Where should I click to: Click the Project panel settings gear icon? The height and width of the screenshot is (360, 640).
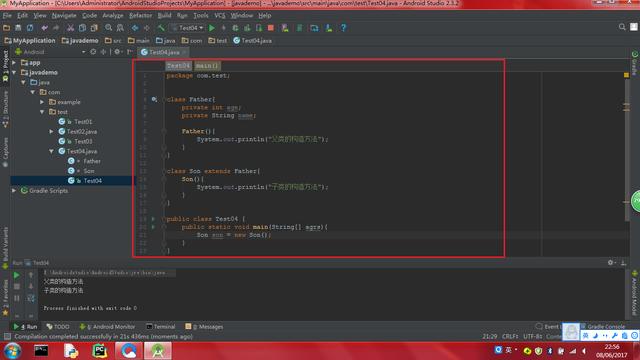pos(118,52)
